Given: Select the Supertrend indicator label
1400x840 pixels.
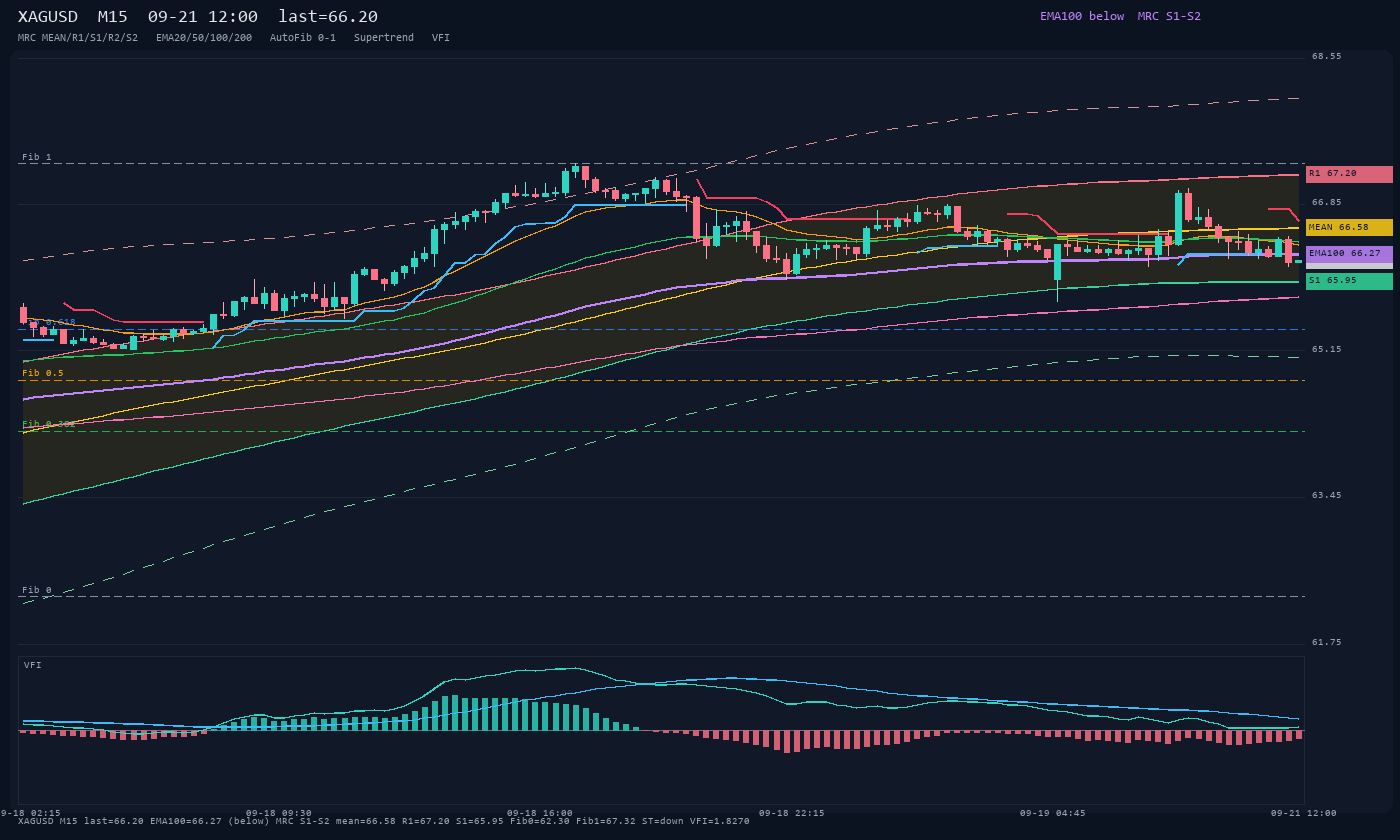Looking at the screenshot, I should [x=384, y=38].
